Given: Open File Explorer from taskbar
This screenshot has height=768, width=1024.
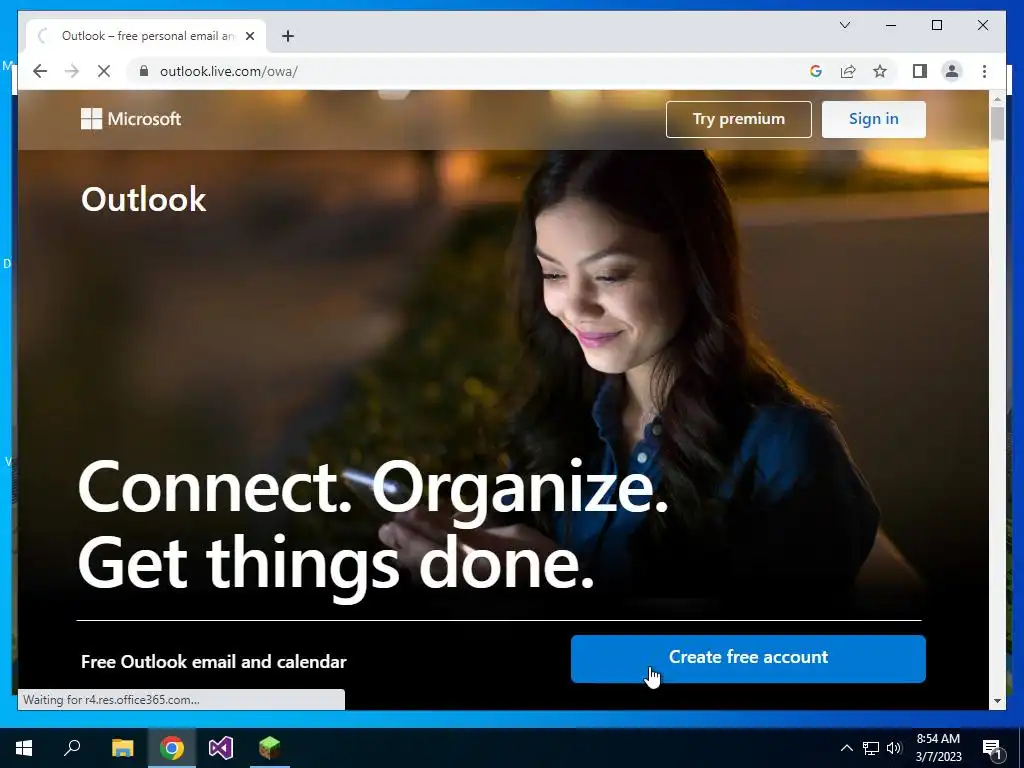Looking at the screenshot, I should tap(122, 748).
